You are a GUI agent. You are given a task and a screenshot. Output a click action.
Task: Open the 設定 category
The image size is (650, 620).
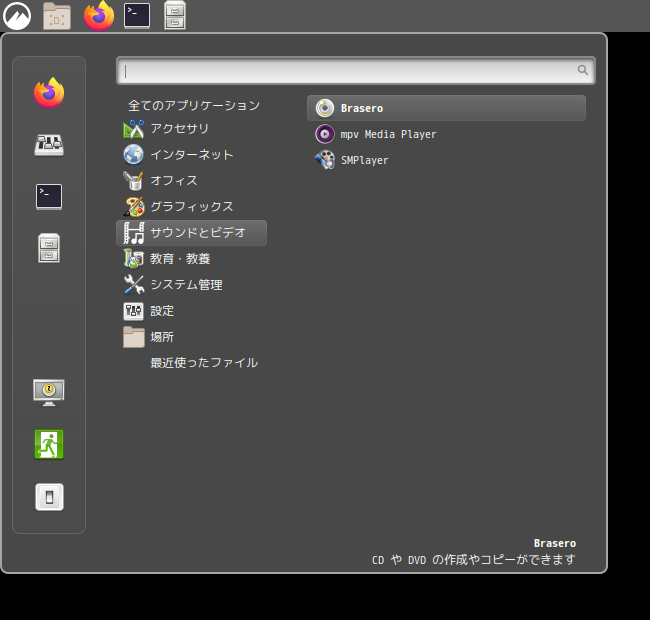point(192,311)
